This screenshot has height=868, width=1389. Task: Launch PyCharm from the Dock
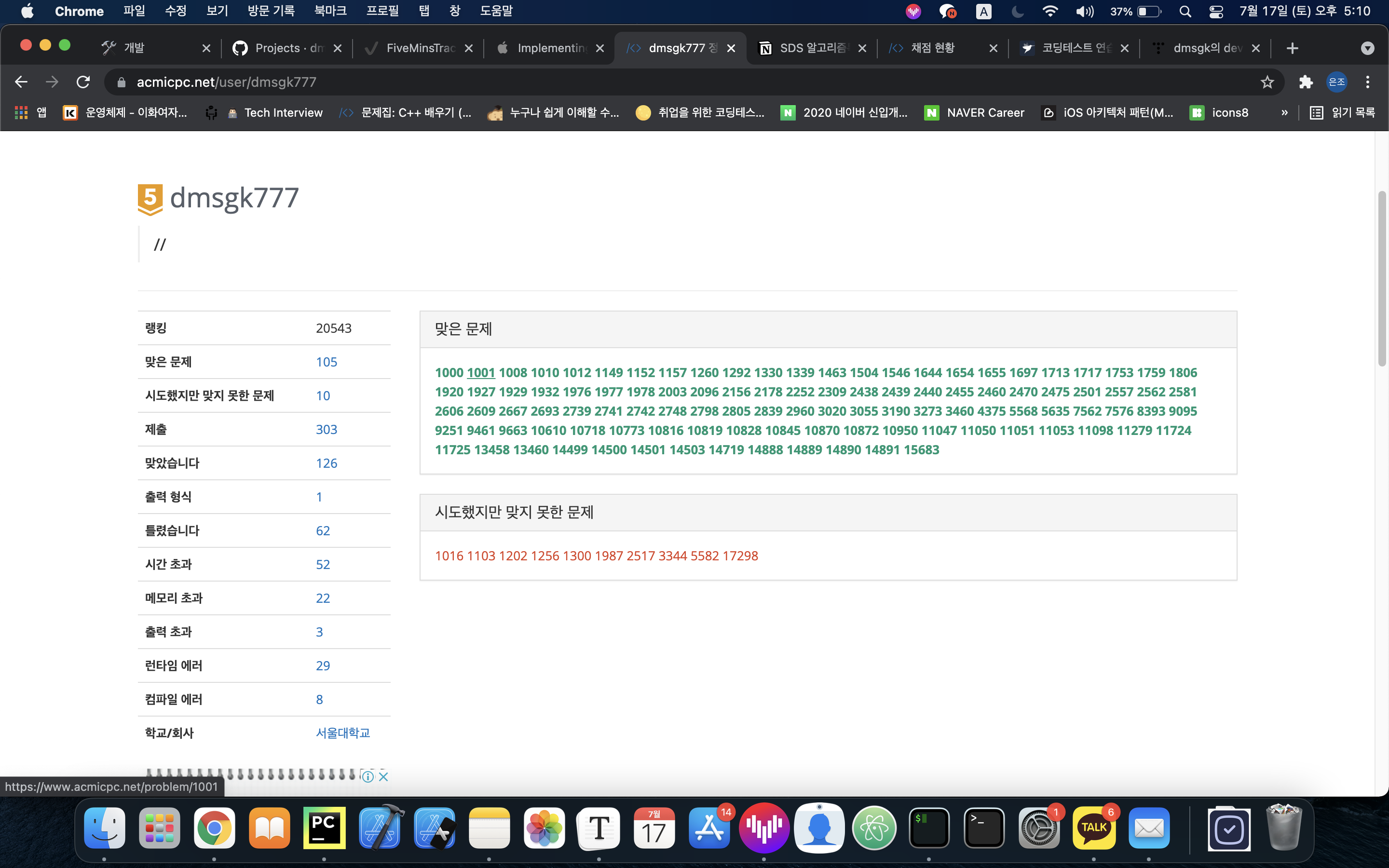click(324, 827)
